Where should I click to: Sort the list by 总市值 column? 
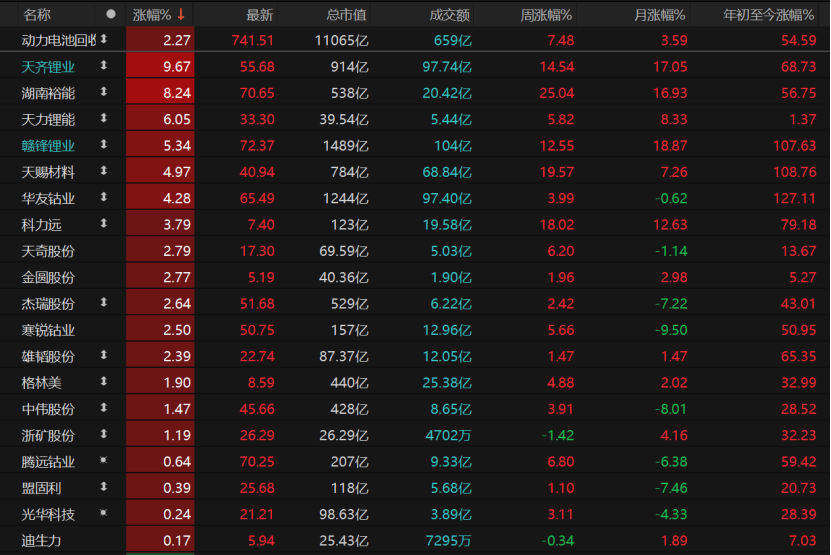pos(346,14)
